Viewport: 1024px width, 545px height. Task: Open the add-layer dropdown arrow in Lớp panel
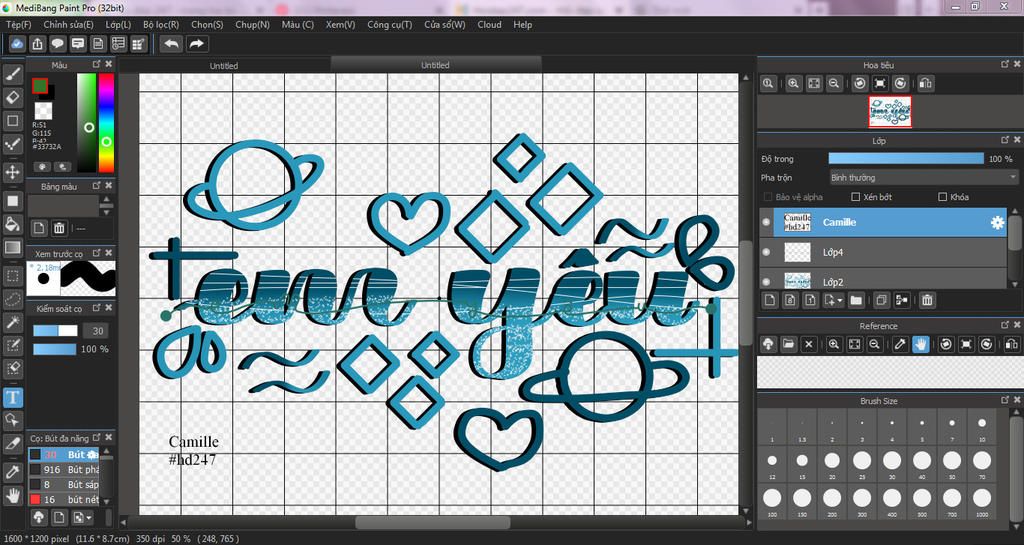click(x=839, y=300)
